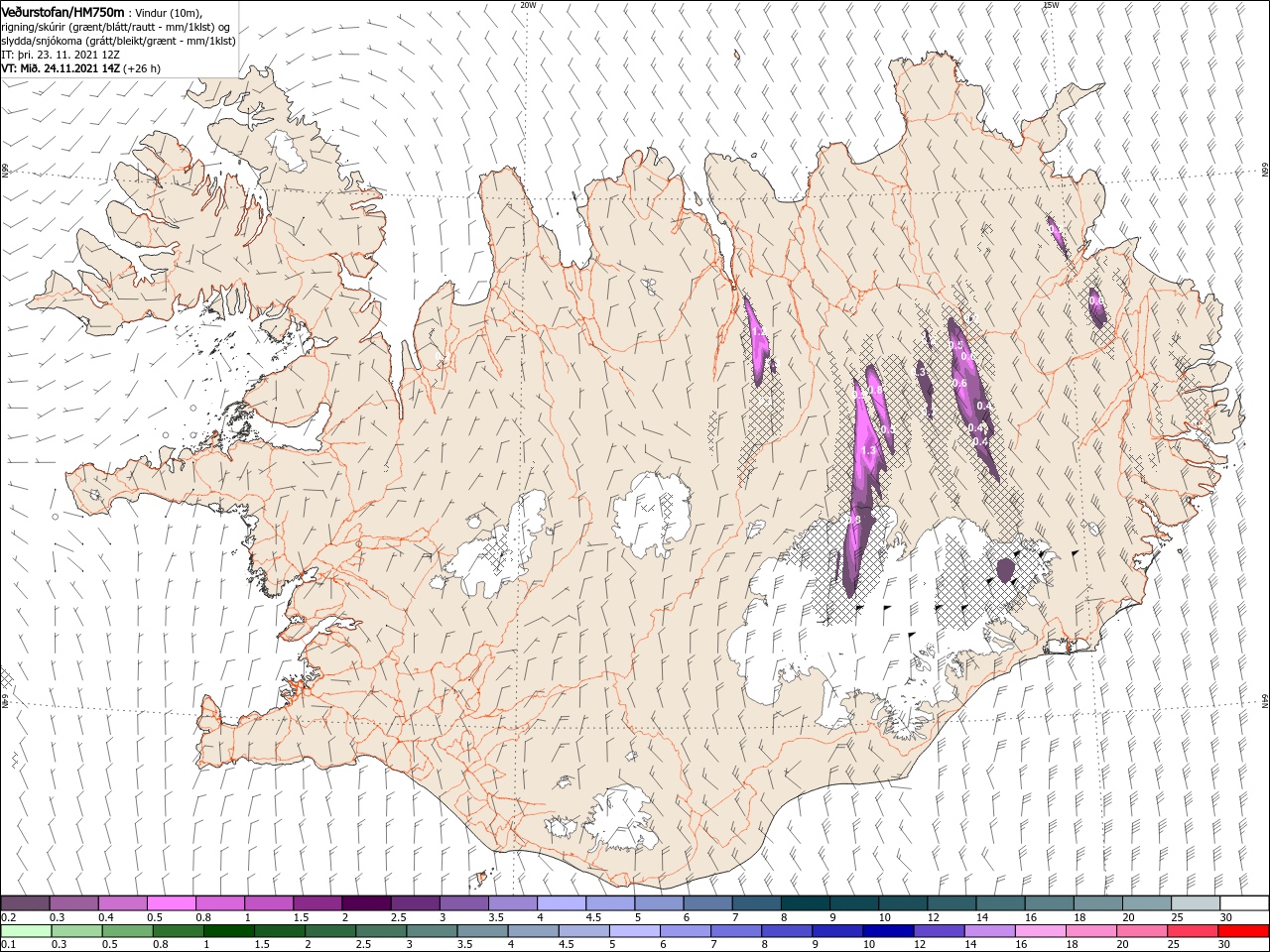Pick the upper legend swatch labeled 20
The image size is (1270, 952).
(1146, 902)
